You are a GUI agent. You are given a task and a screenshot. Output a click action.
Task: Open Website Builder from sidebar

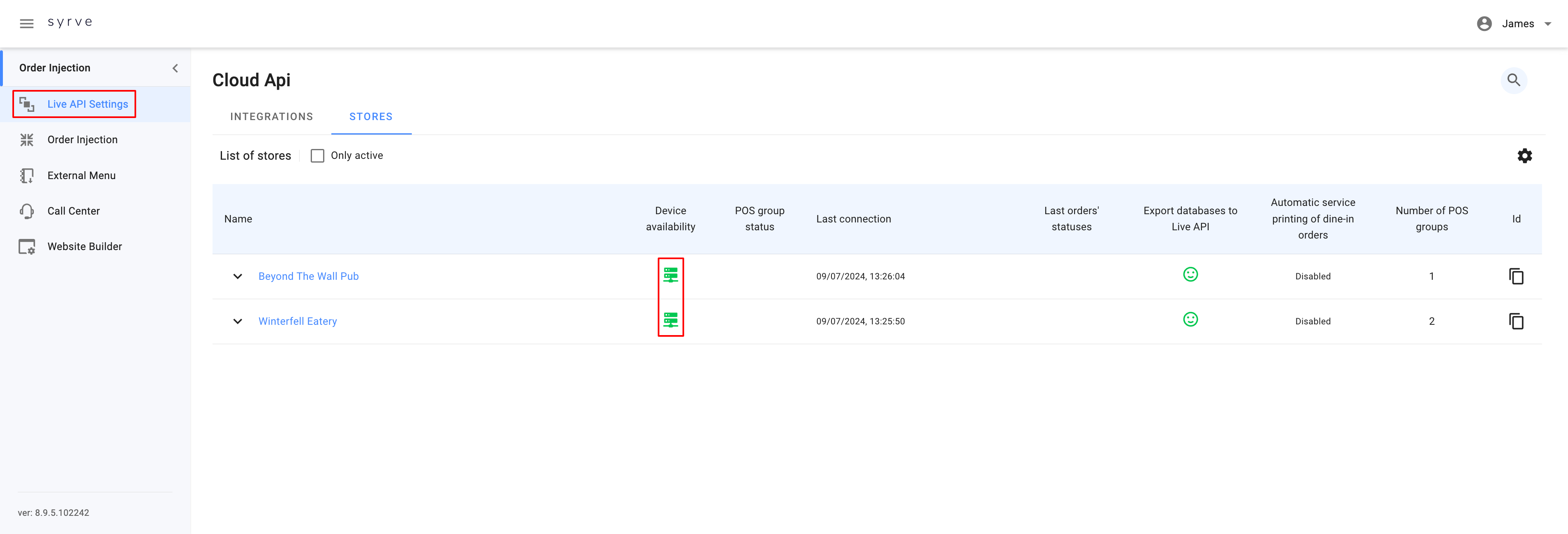pos(85,247)
